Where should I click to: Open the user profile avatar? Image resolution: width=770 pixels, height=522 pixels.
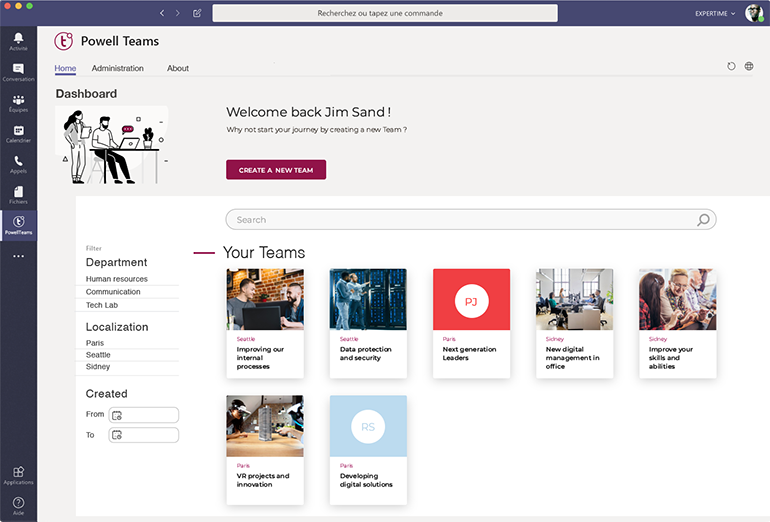754,13
